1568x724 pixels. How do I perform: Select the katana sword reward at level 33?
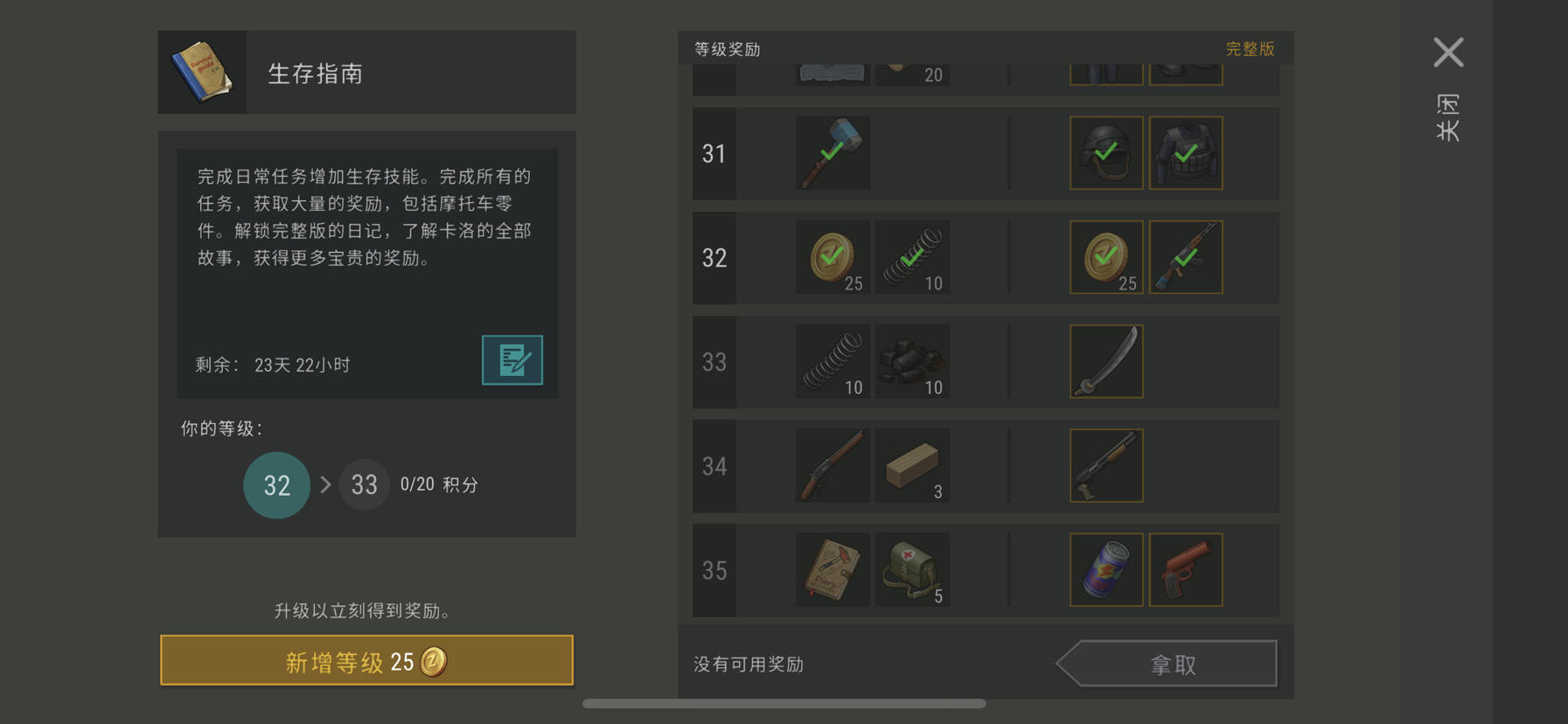(1106, 361)
